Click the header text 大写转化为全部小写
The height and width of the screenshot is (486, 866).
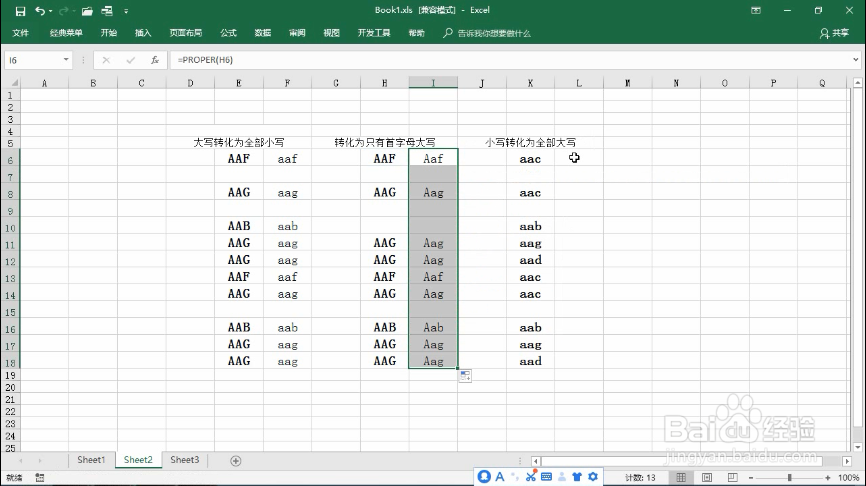pyautogui.click(x=239, y=142)
